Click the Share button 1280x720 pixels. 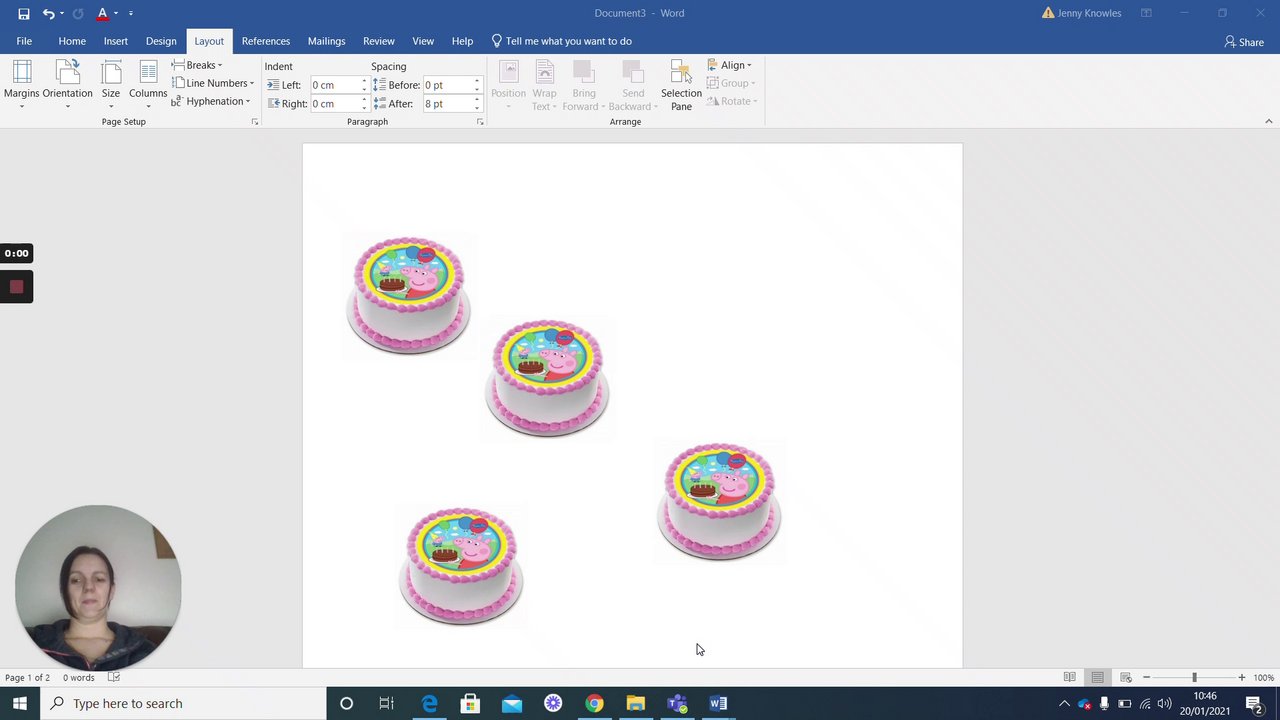[1244, 42]
